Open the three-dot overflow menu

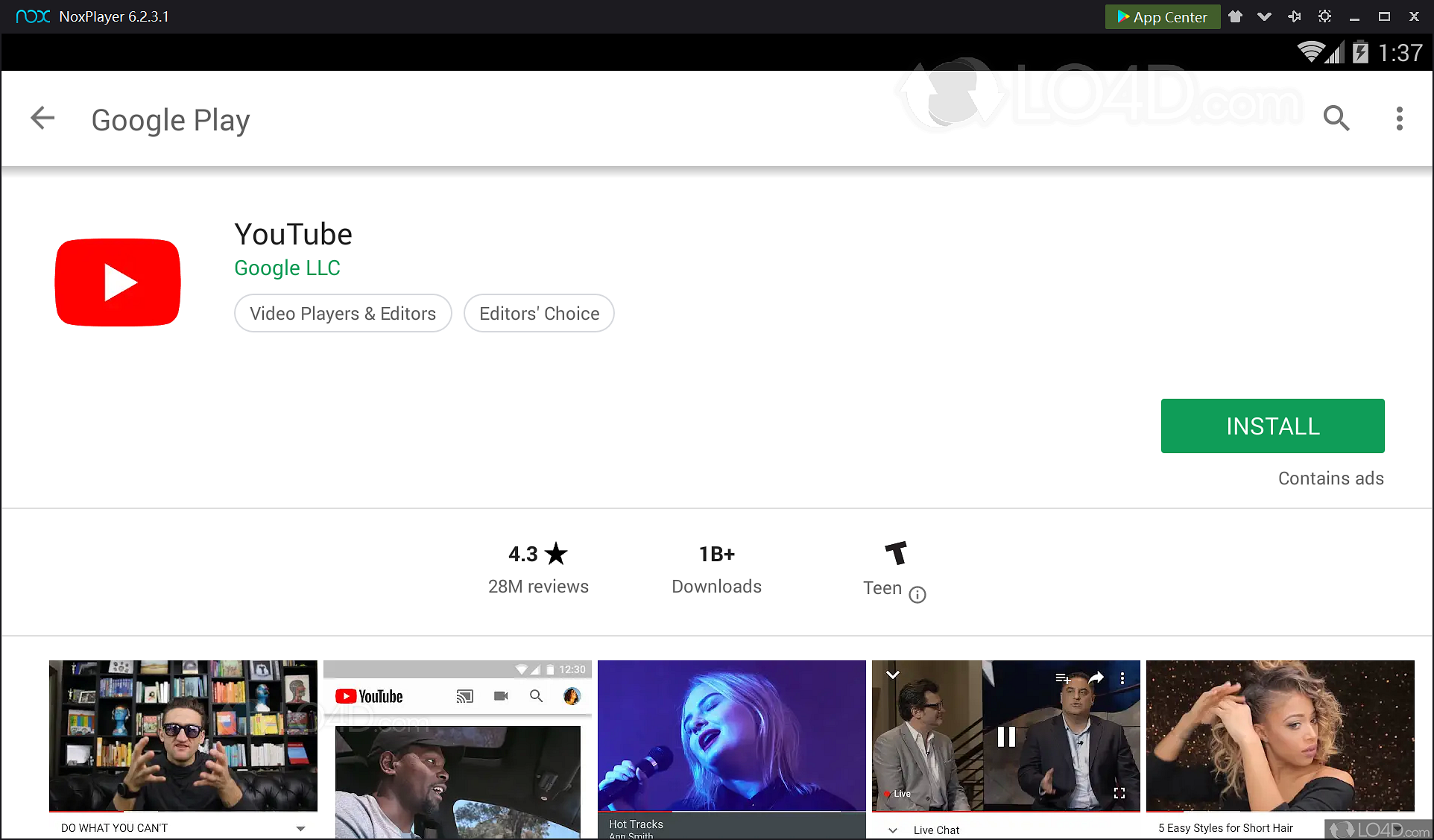(1399, 119)
